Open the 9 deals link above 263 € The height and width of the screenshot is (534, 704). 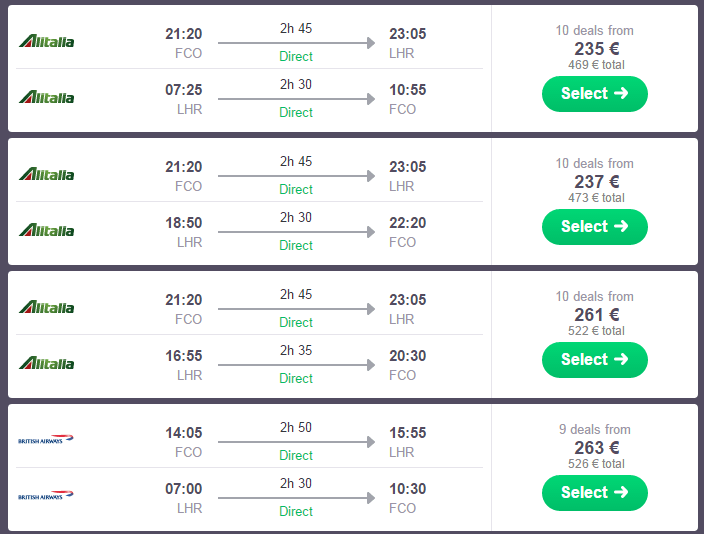point(595,430)
